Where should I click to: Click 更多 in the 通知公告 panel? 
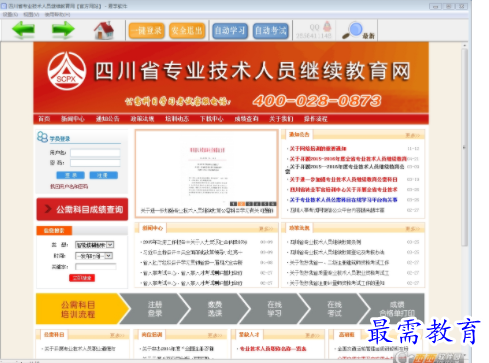click(412, 135)
